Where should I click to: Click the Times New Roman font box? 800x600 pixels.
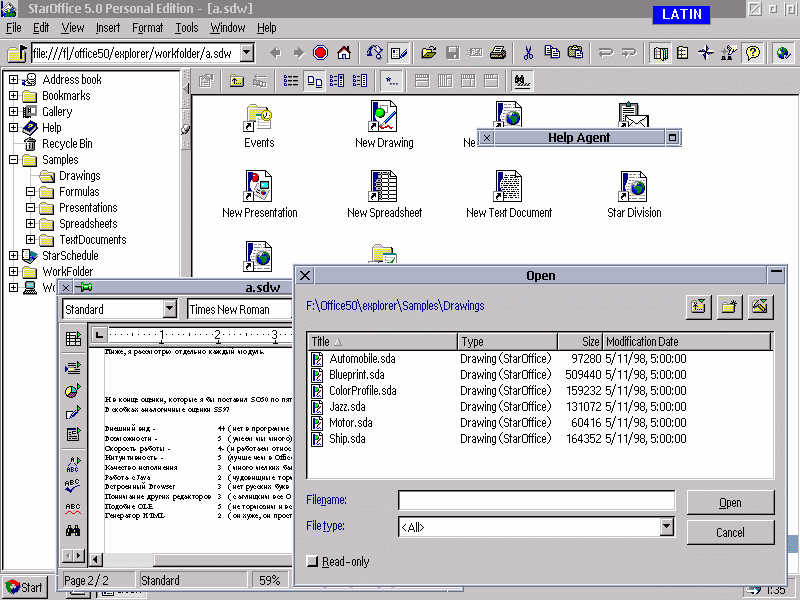pyautogui.click(x=239, y=309)
